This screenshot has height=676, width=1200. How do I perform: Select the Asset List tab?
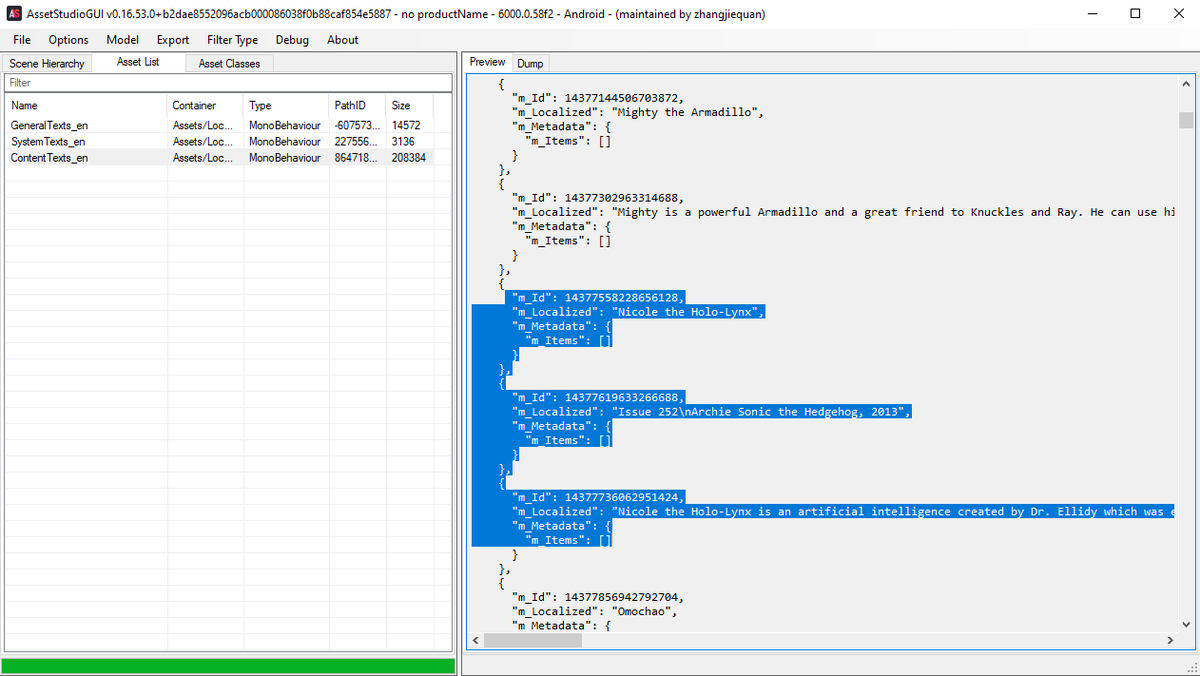coord(137,62)
